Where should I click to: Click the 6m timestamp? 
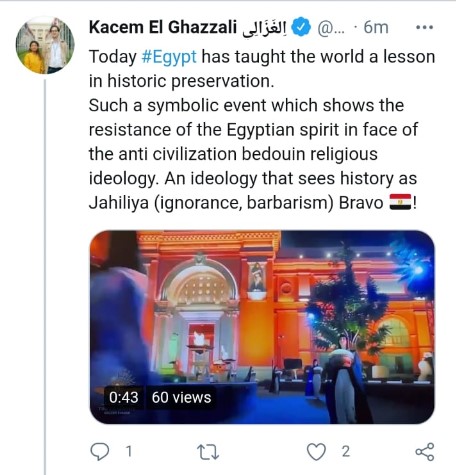pyautogui.click(x=376, y=27)
